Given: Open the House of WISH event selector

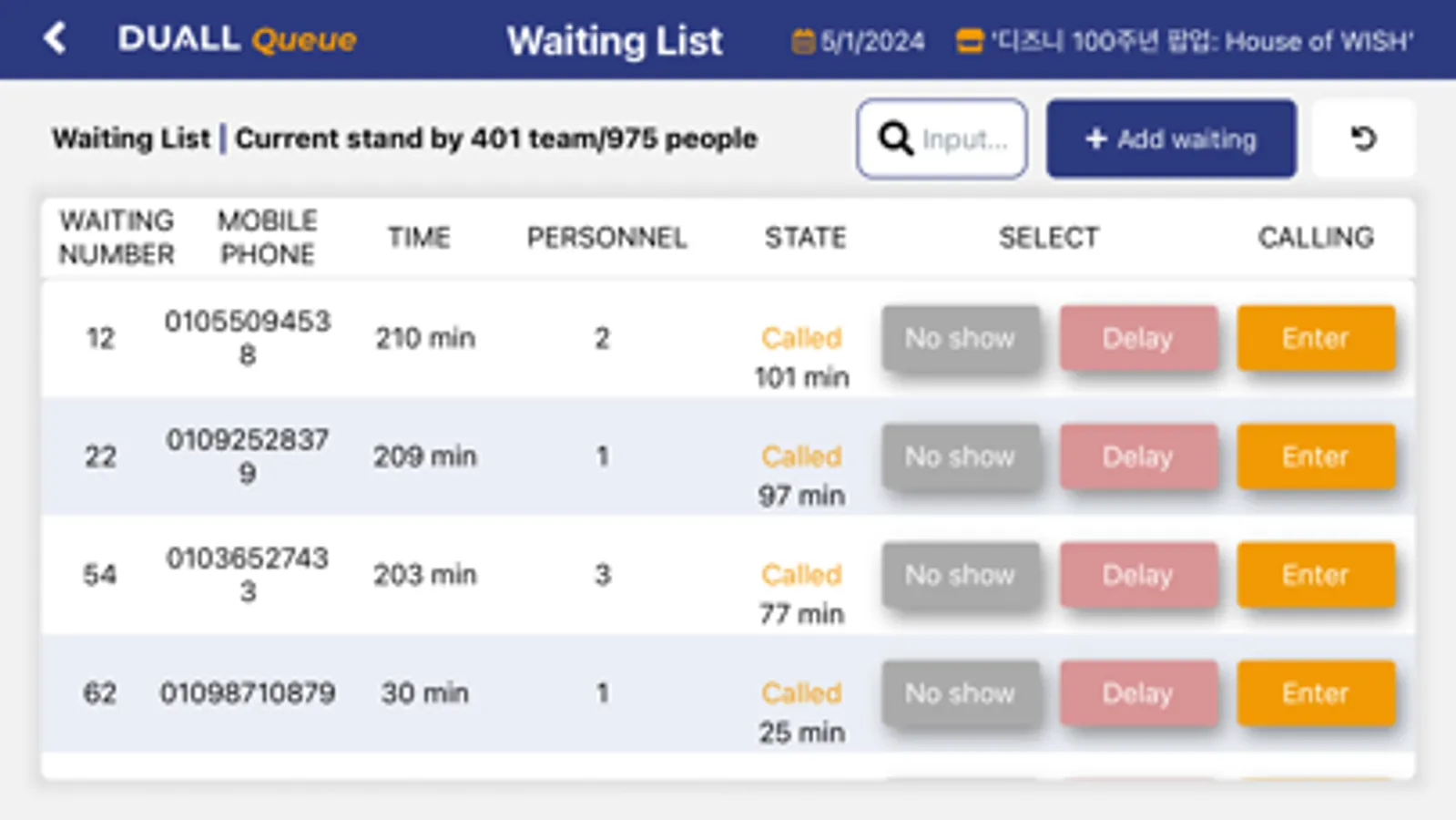Looking at the screenshot, I should point(1202,41).
